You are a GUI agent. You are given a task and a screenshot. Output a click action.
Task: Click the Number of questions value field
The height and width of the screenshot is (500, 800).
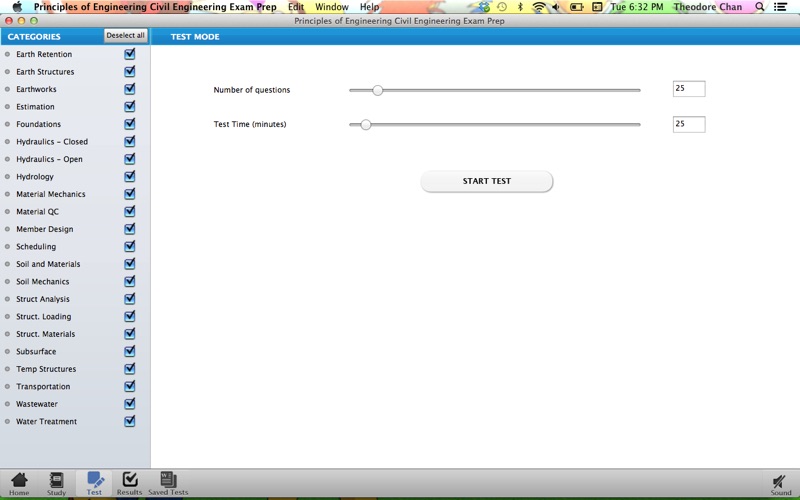pos(689,88)
